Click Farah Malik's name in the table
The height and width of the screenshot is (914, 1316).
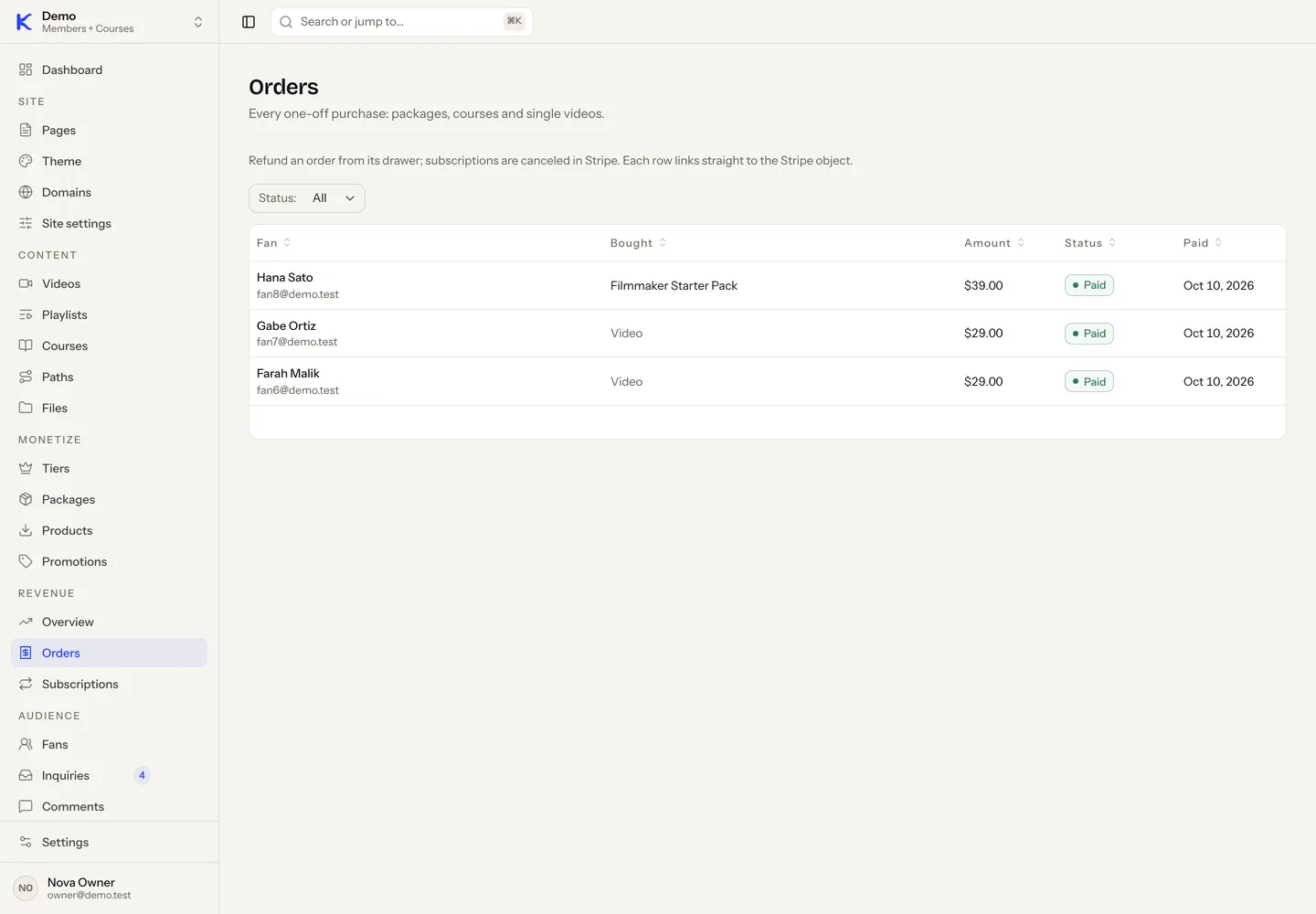click(x=288, y=374)
